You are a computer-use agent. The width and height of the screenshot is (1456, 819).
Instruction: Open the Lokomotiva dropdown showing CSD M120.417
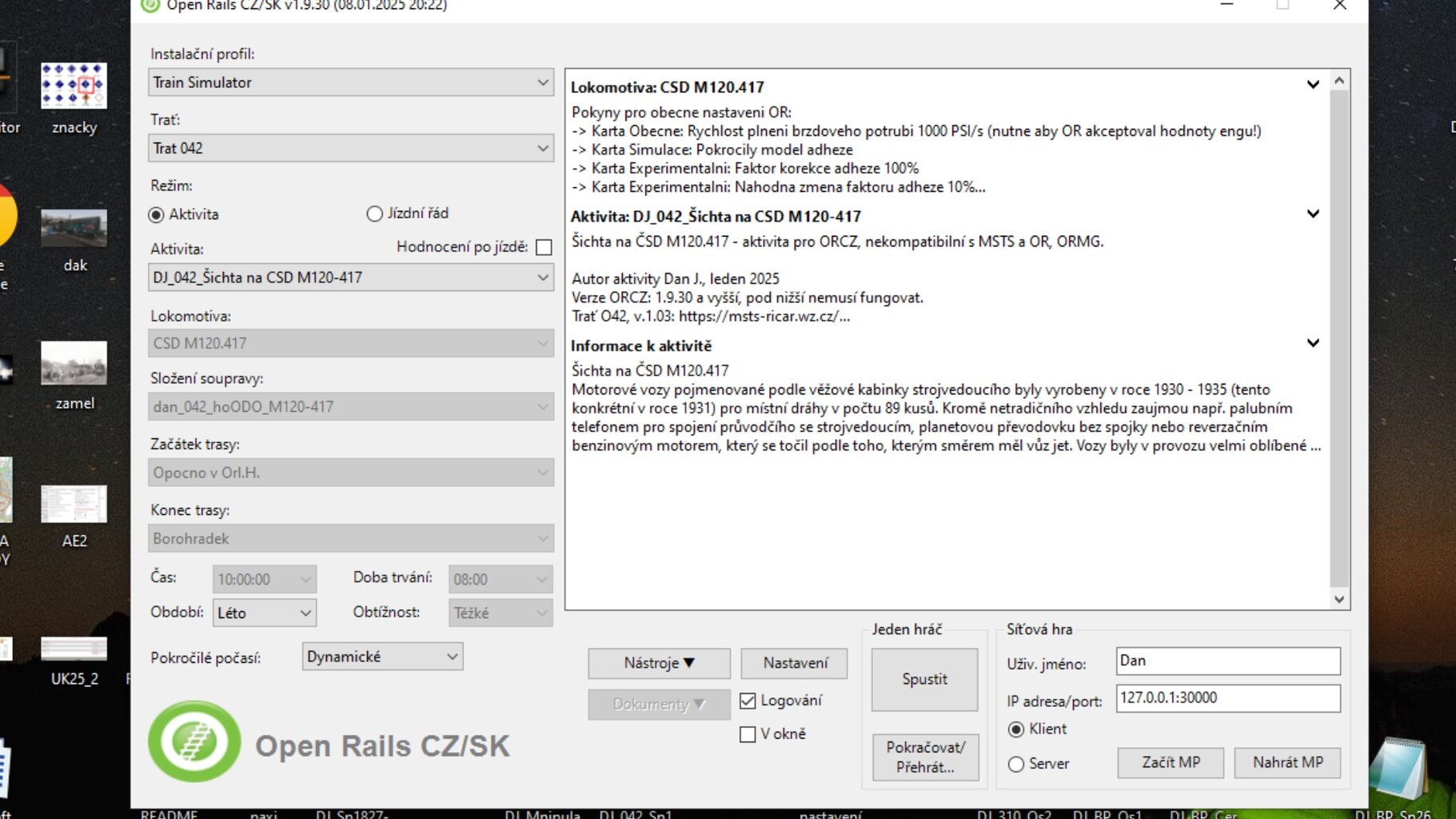[351, 343]
